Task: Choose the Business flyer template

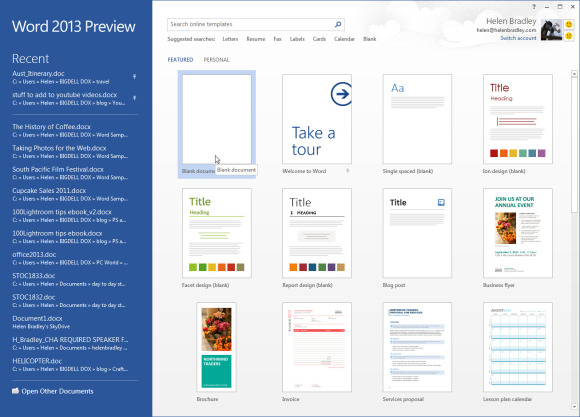Action: pos(518,233)
